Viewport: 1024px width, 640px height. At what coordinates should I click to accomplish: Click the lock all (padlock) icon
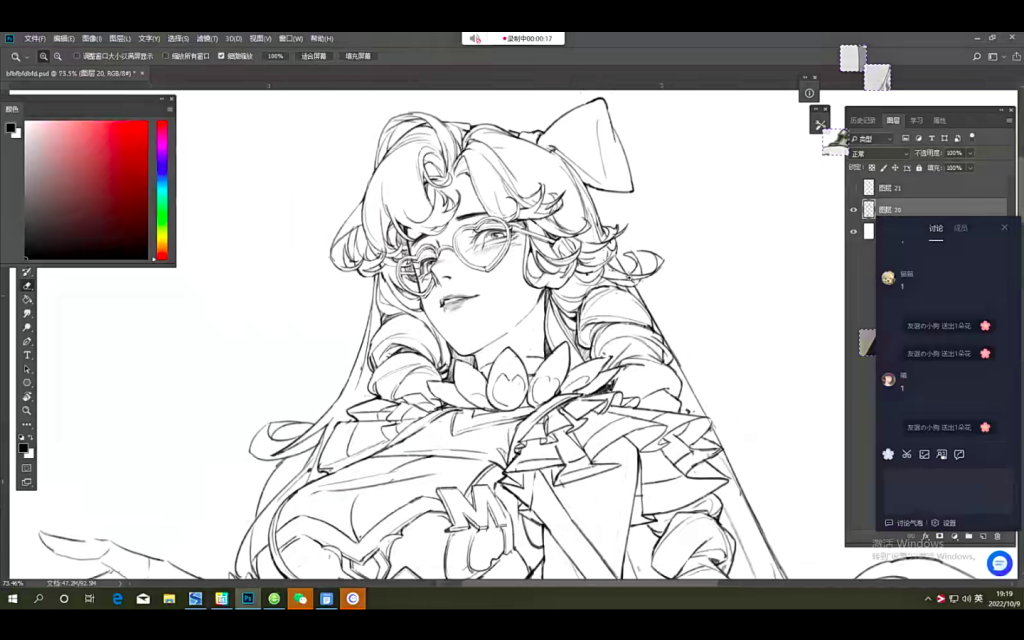click(919, 168)
